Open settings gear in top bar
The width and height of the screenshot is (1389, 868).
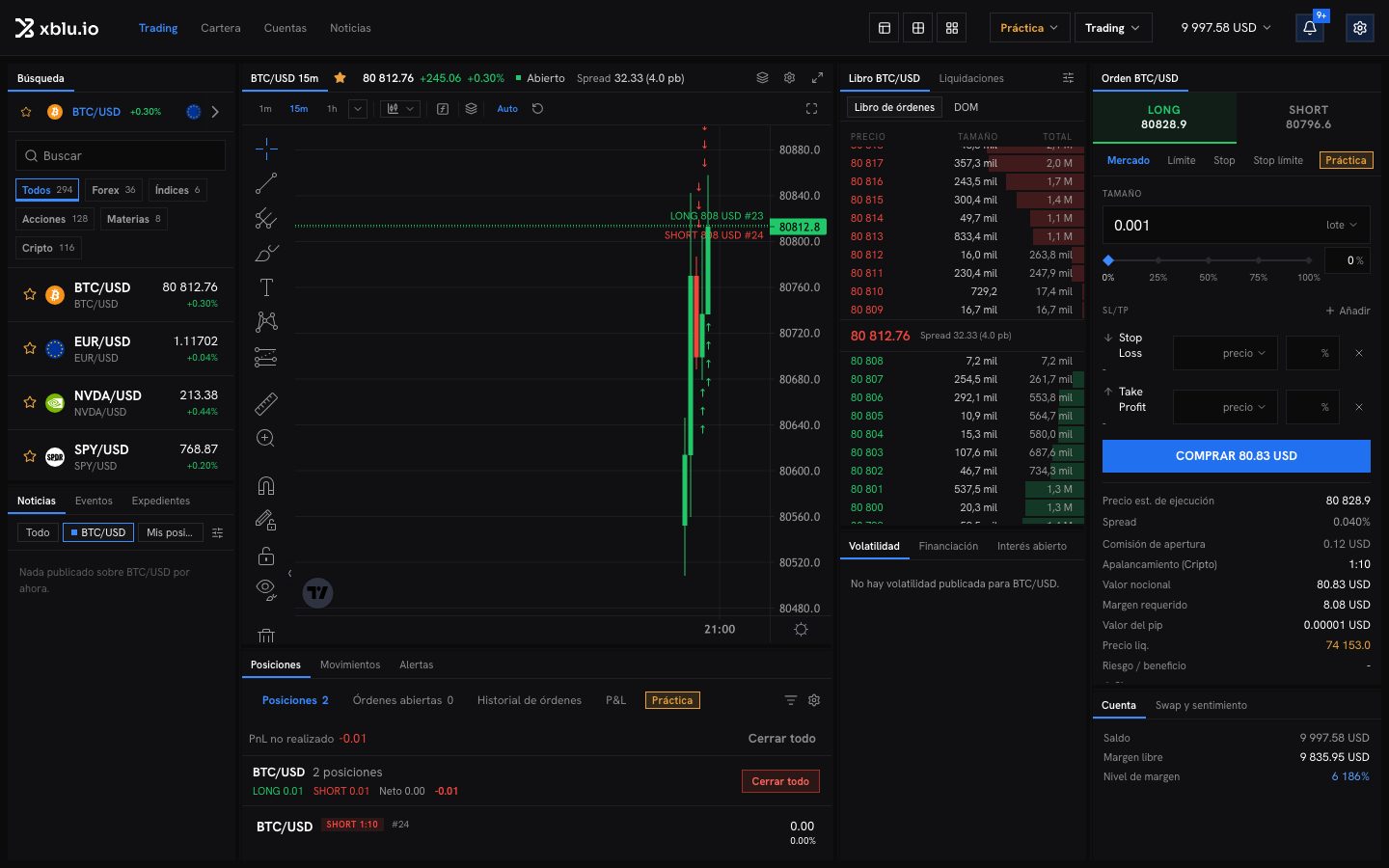coord(1360,28)
